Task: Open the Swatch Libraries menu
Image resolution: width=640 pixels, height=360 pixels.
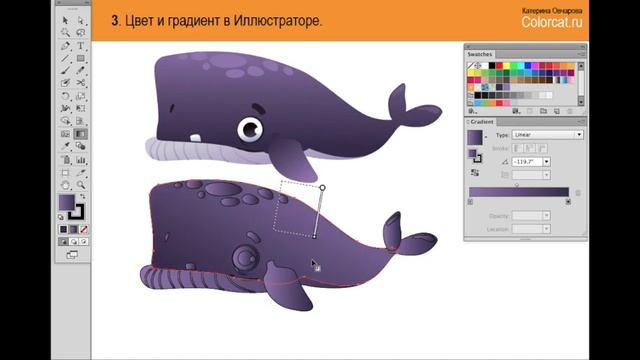Action: pos(473,111)
